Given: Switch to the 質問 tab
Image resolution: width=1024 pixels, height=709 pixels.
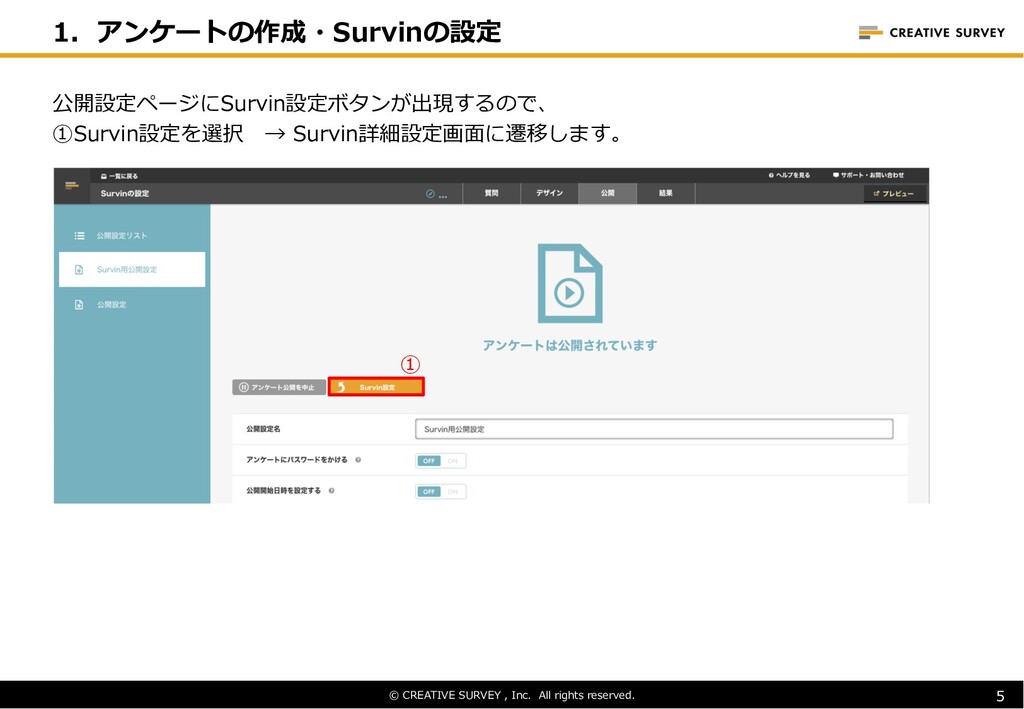Looking at the screenshot, I should coord(491,193).
